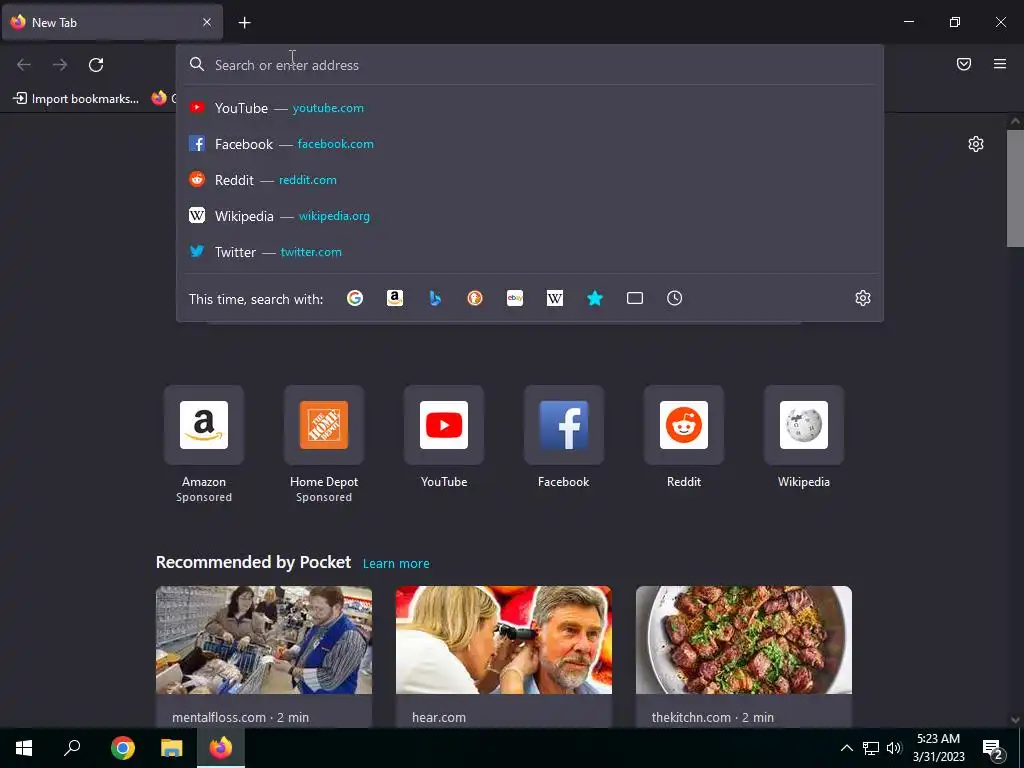Choose YouTube suggestion youtube.com
The height and width of the screenshot is (768, 1024).
530,108
